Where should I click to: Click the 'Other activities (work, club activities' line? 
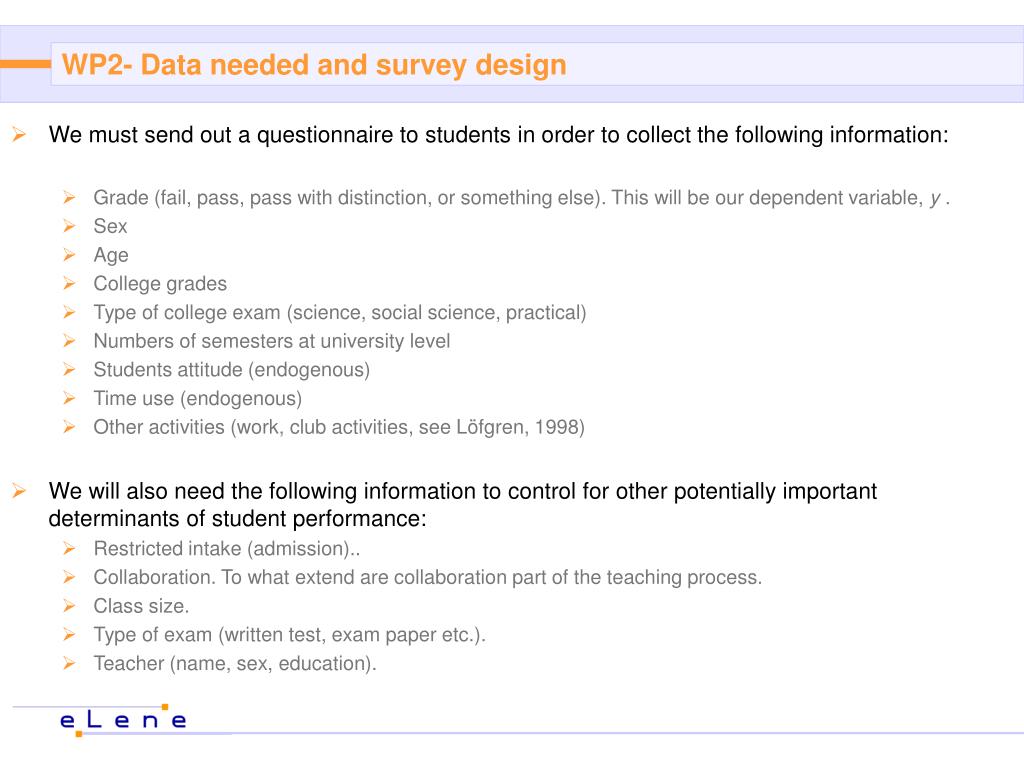(x=339, y=427)
